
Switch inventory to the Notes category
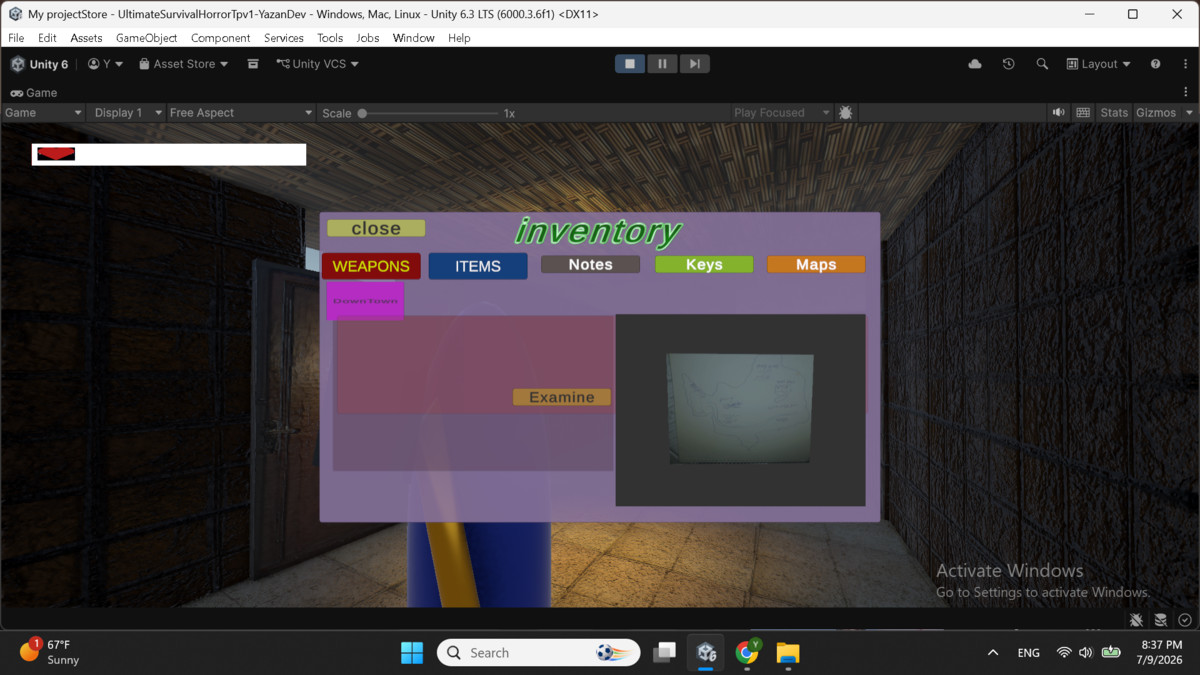pos(590,264)
